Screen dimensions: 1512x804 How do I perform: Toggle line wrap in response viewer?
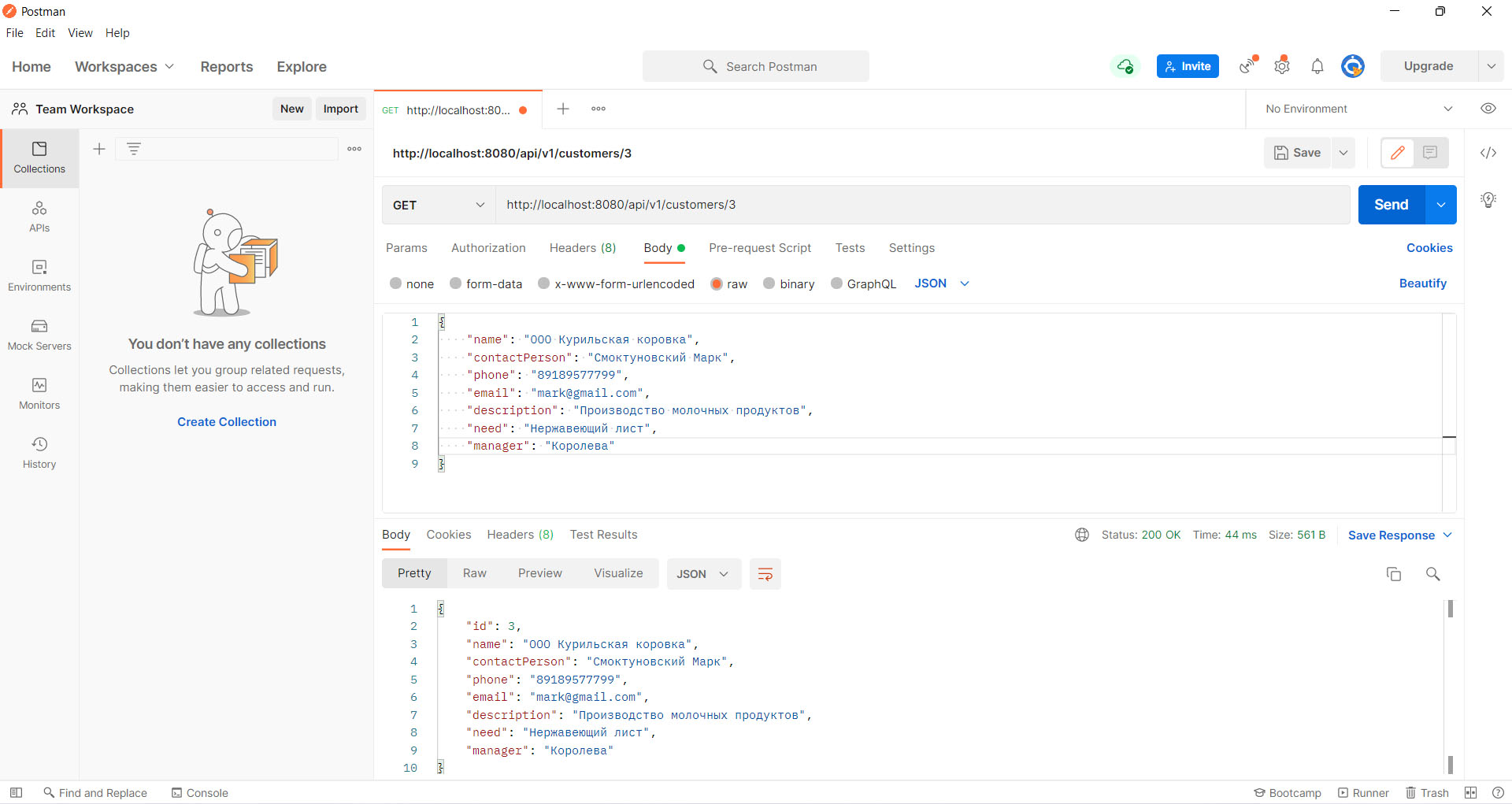765,574
